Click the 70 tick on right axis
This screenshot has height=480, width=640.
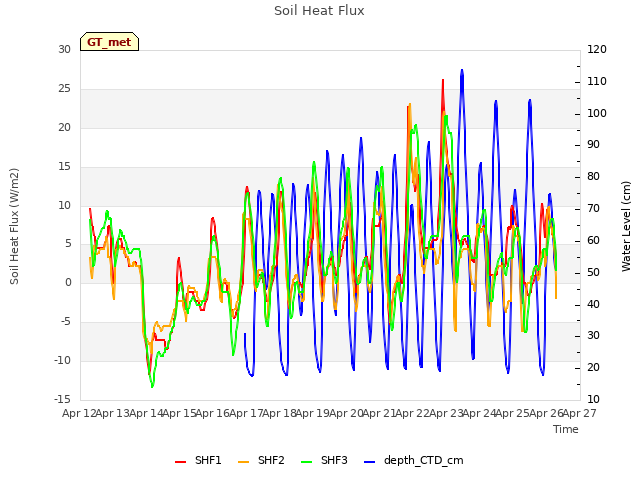[593, 209]
